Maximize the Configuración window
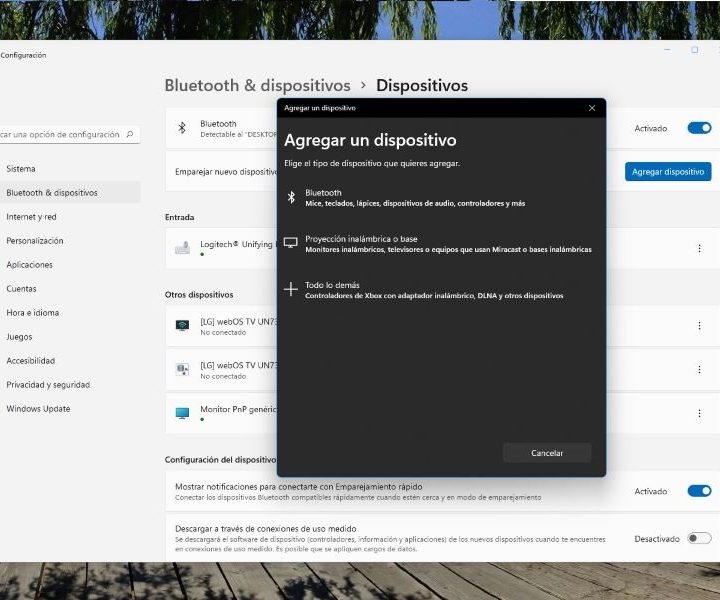720x600 pixels. pyautogui.click(x=695, y=50)
